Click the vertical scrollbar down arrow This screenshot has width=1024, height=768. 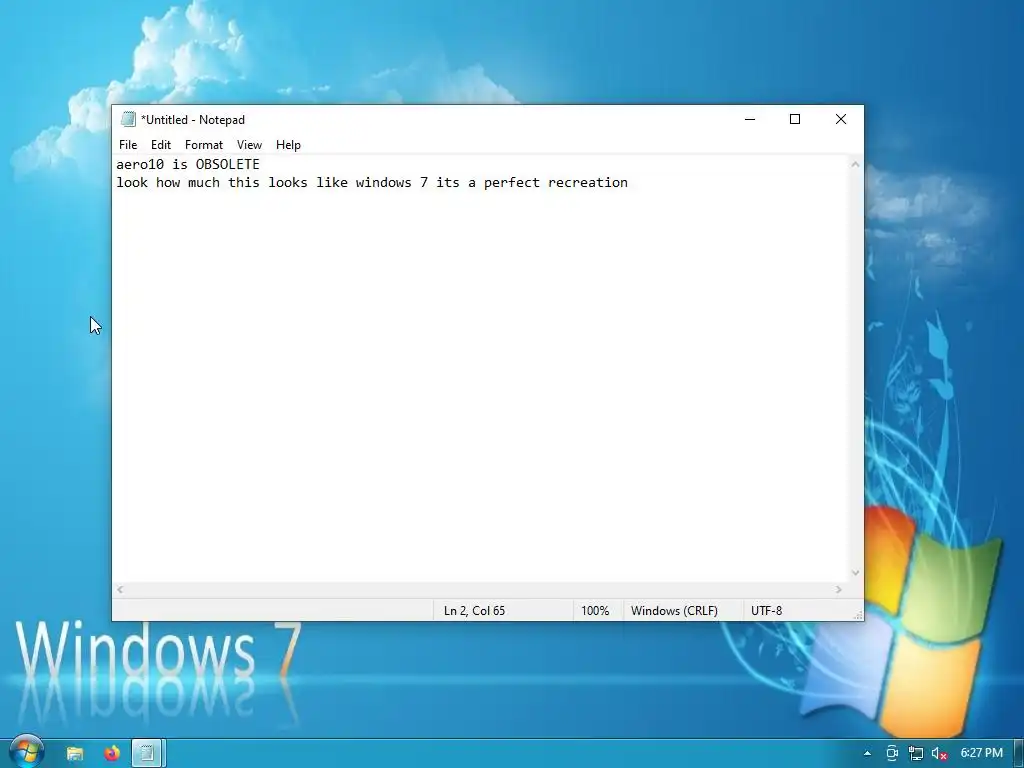click(x=855, y=573)
